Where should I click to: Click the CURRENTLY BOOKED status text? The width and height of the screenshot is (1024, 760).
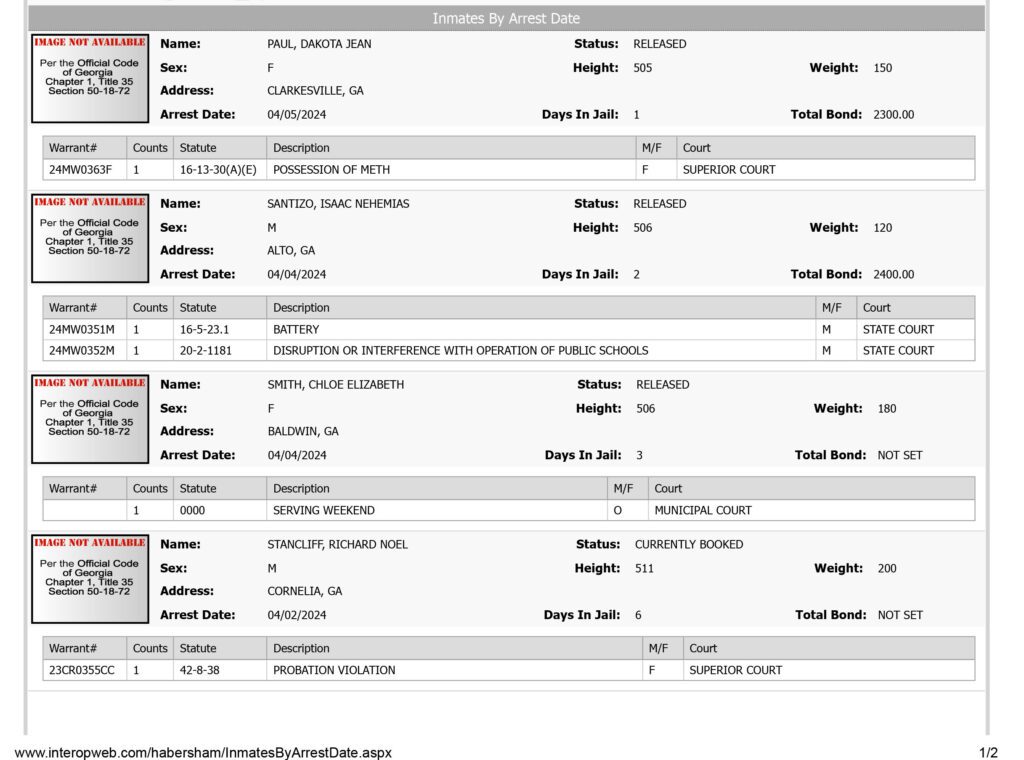point(689,545)
